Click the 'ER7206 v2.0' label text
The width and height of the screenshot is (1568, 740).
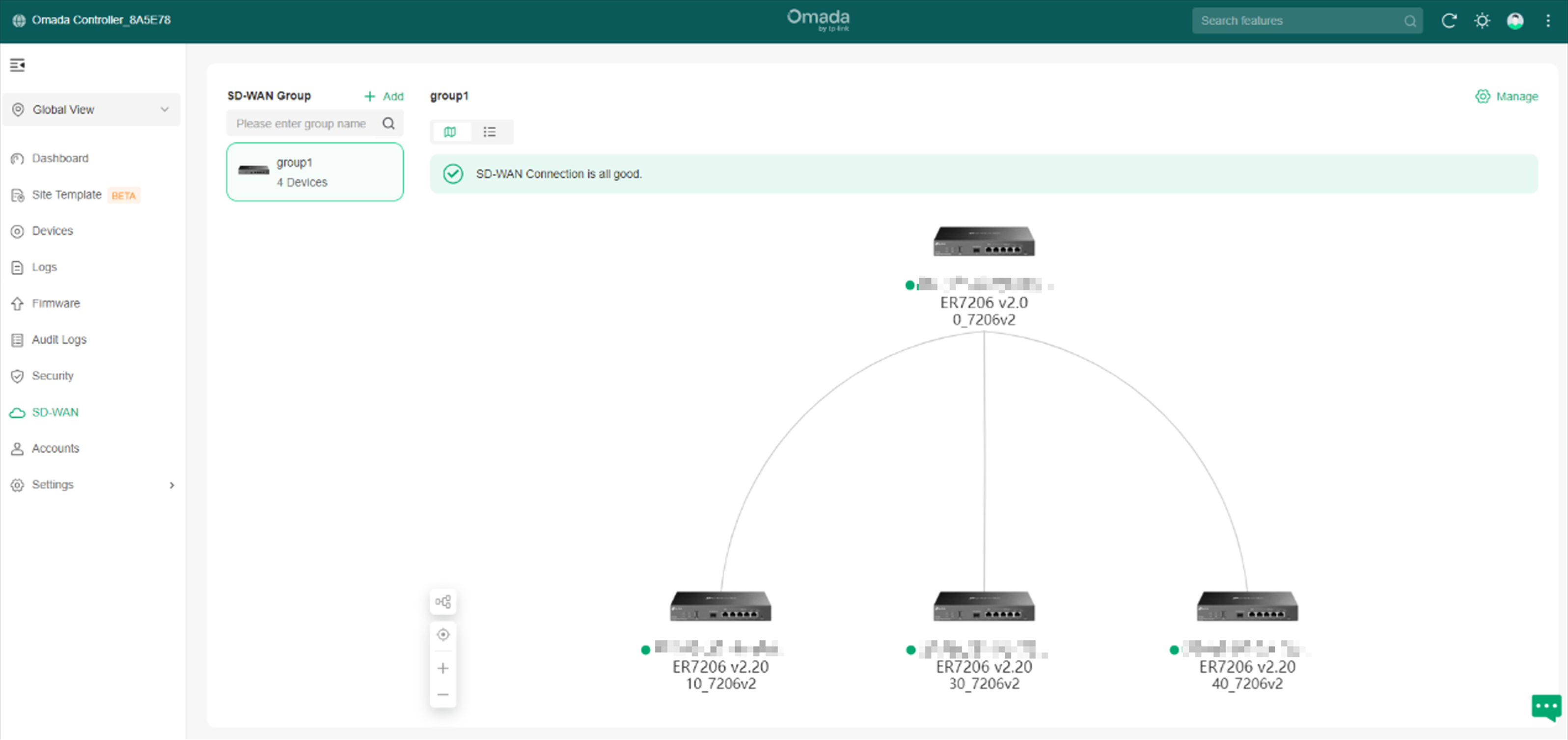(x=984, y=303)
